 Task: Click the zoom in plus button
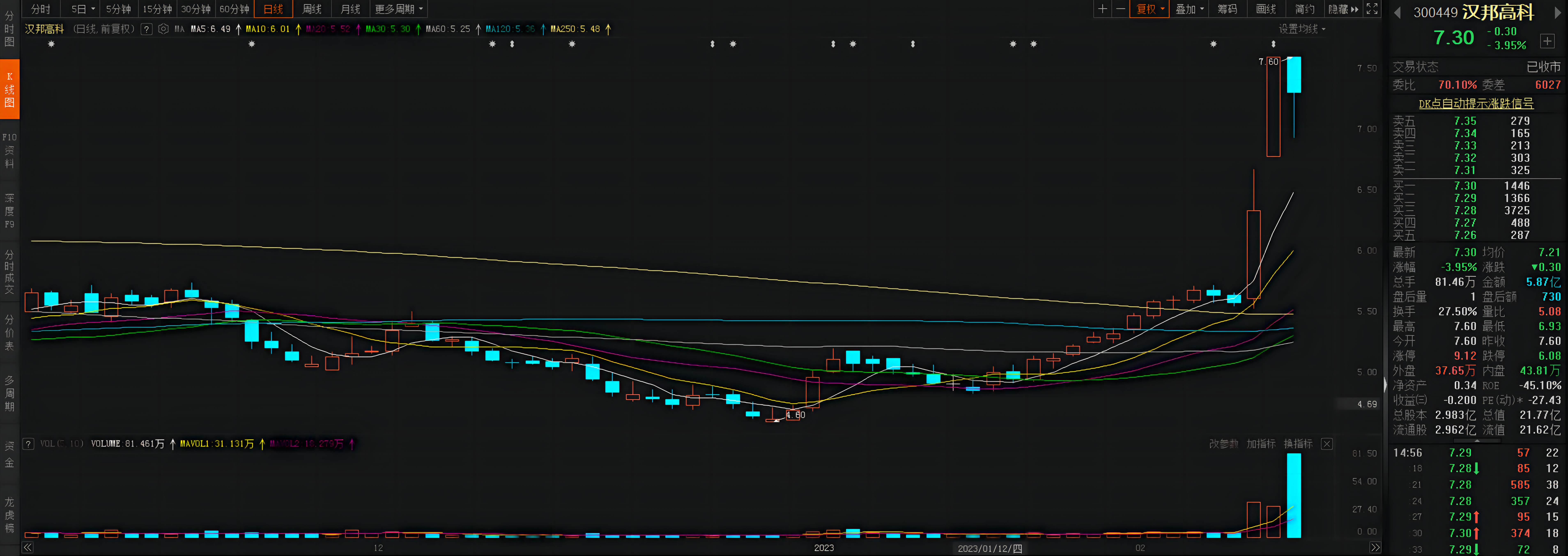click(1102, 8)
